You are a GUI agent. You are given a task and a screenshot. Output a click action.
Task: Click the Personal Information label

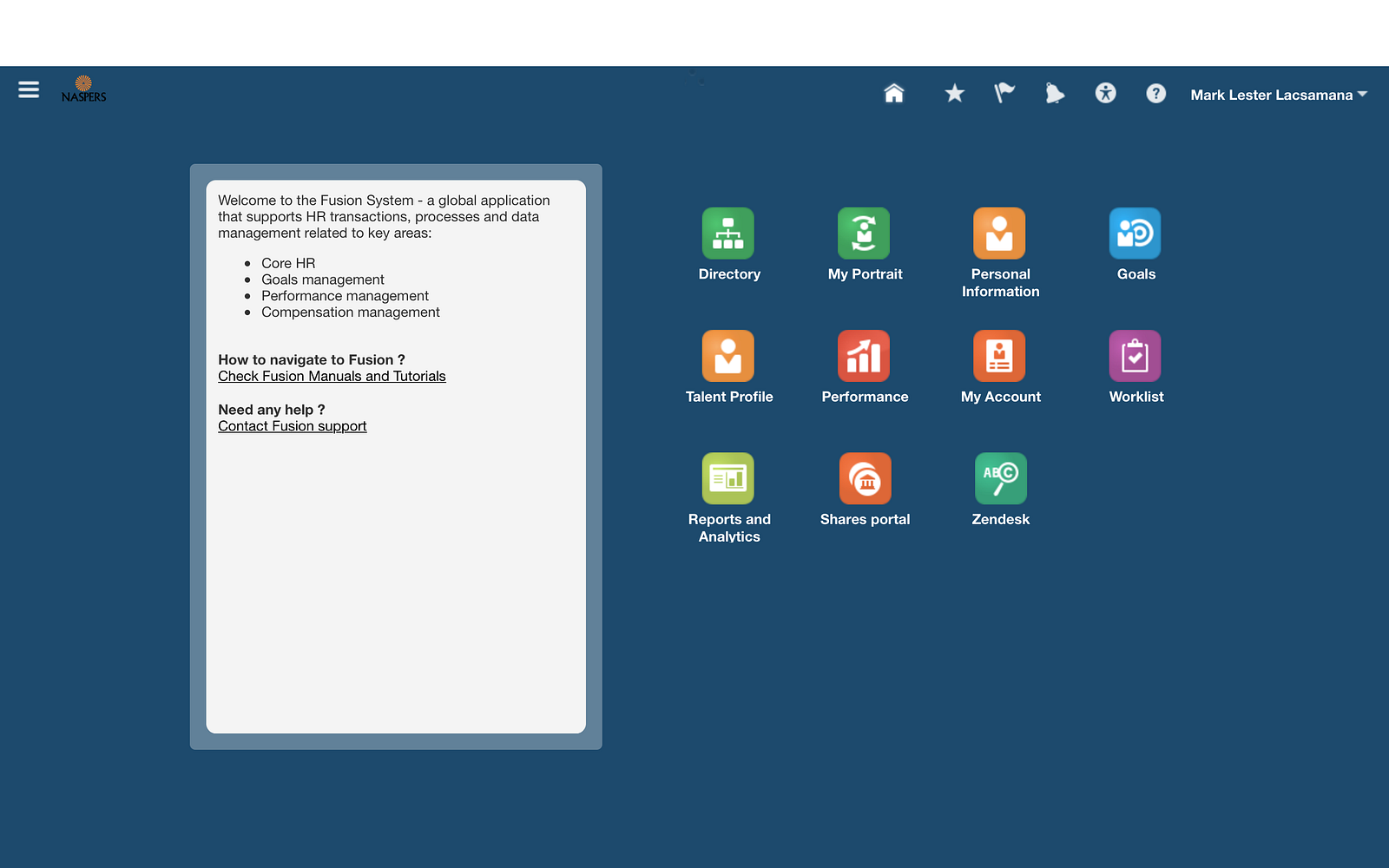click(1000, 283)
